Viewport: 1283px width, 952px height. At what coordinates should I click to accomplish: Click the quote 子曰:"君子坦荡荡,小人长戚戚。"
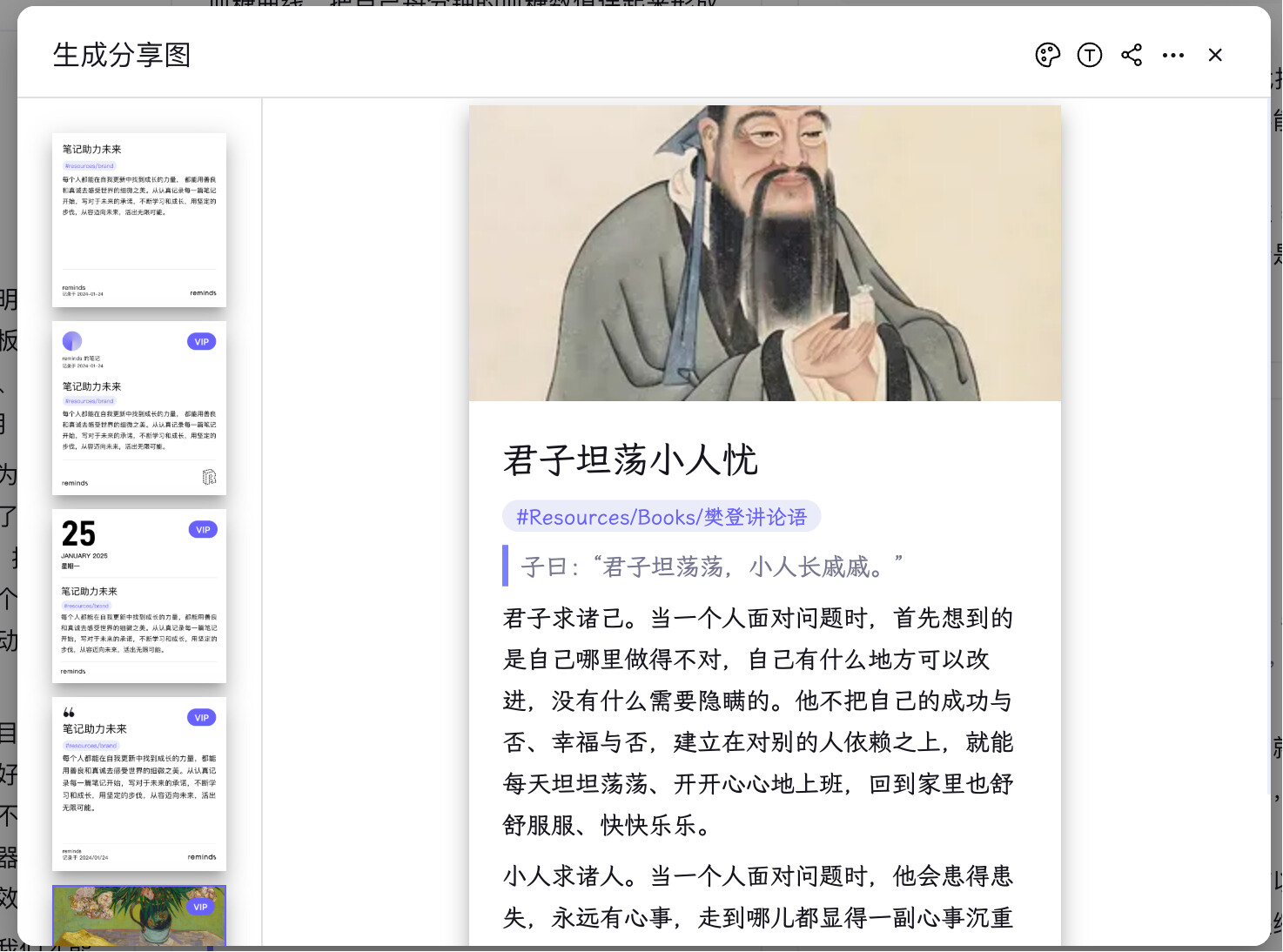click(711, 567)
